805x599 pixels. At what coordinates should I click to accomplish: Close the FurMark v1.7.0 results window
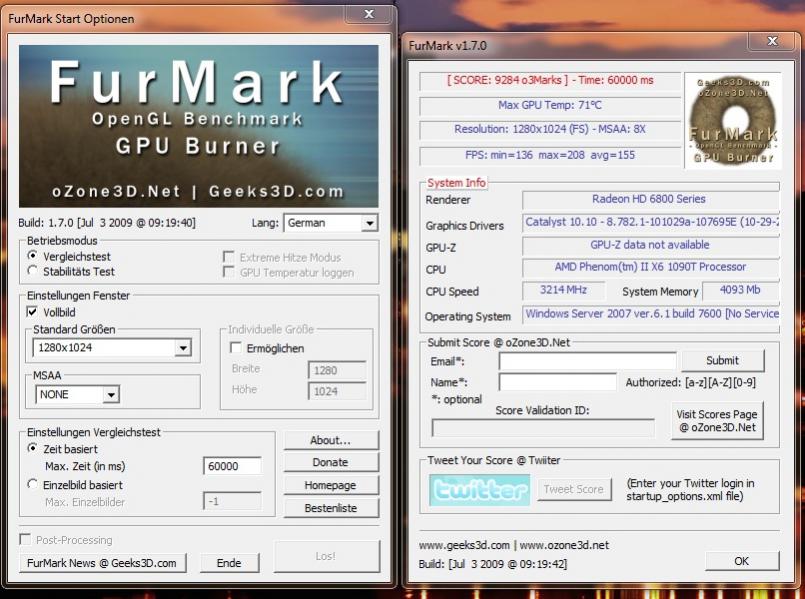click(772, 41)
